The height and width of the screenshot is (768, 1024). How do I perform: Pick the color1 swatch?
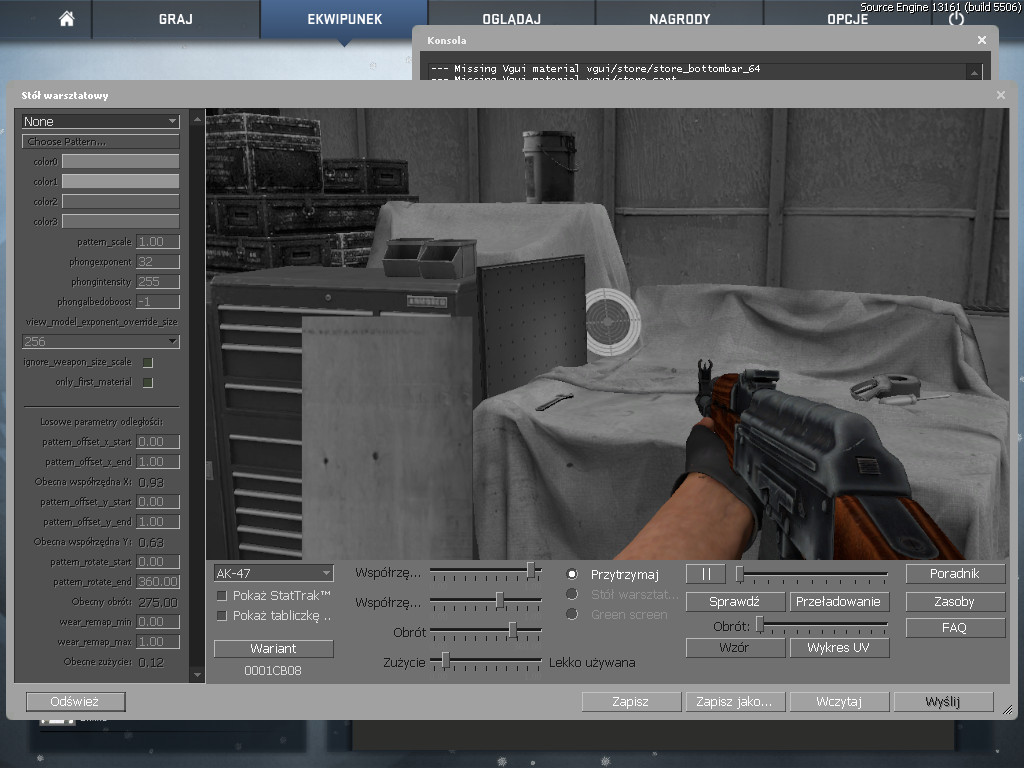(x=120, y=182)
